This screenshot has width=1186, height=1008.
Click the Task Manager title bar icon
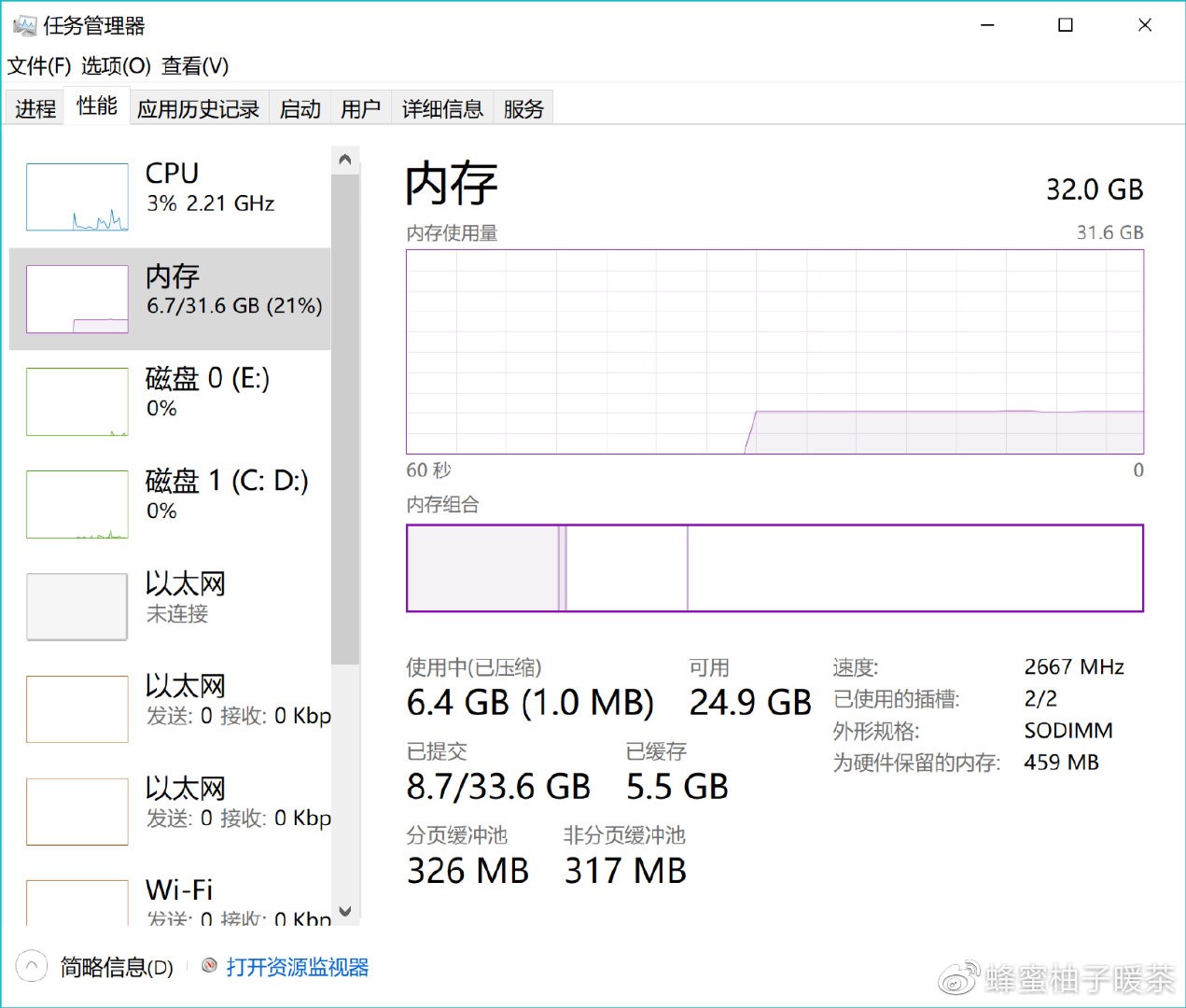tap(24, 25)
